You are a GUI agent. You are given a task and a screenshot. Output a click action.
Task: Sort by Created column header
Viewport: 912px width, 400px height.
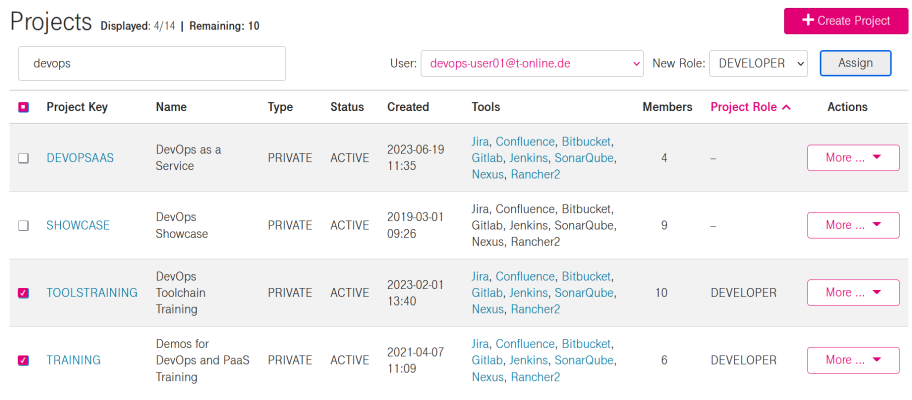tap(408, 107)
